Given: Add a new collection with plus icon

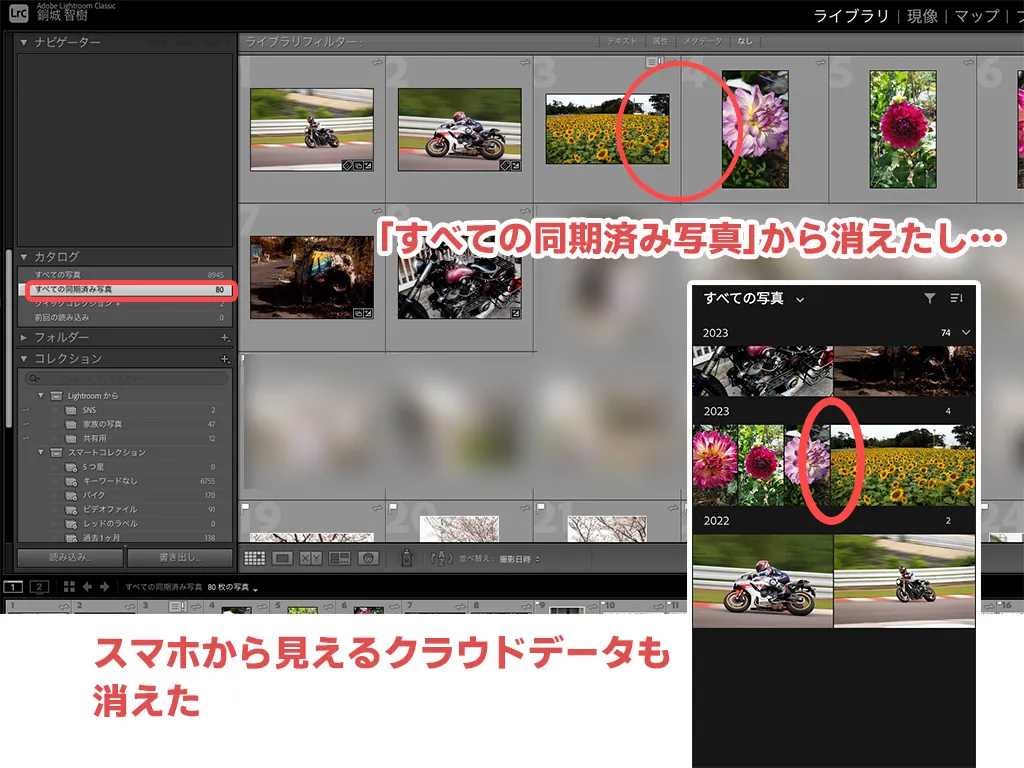Looking at the screenshot, I should coord(225,359).
